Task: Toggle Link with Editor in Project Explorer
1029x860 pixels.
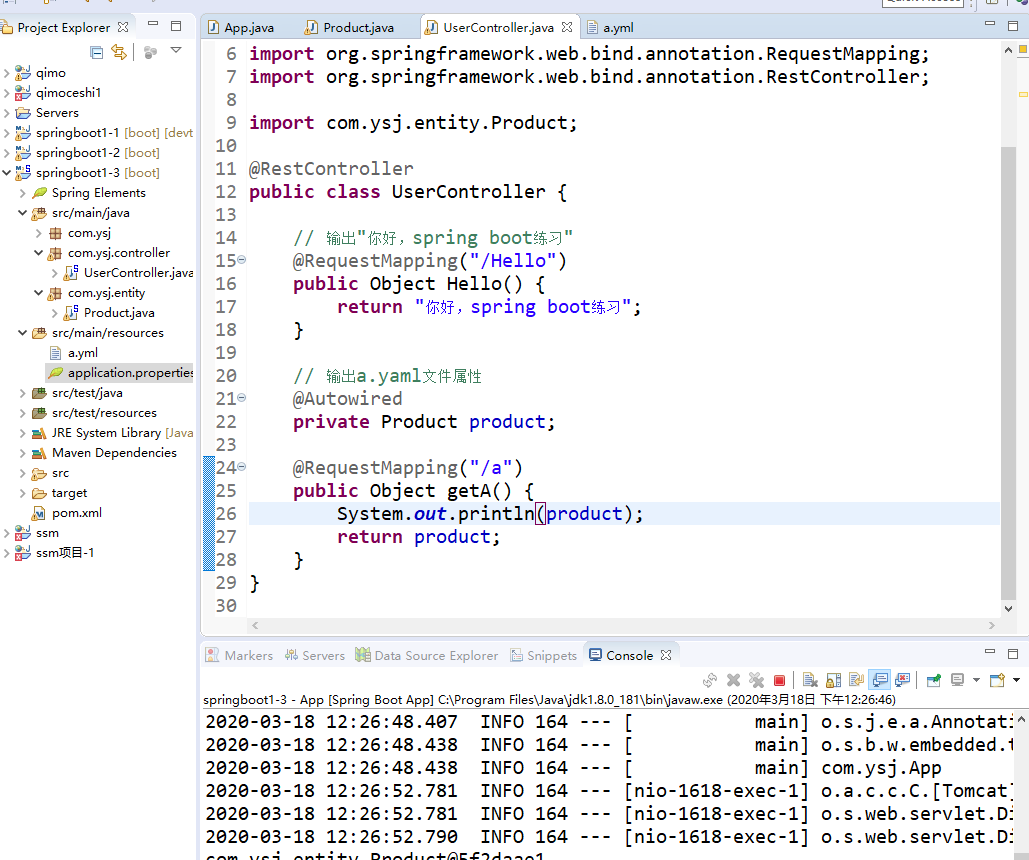Action: [119, 52]
